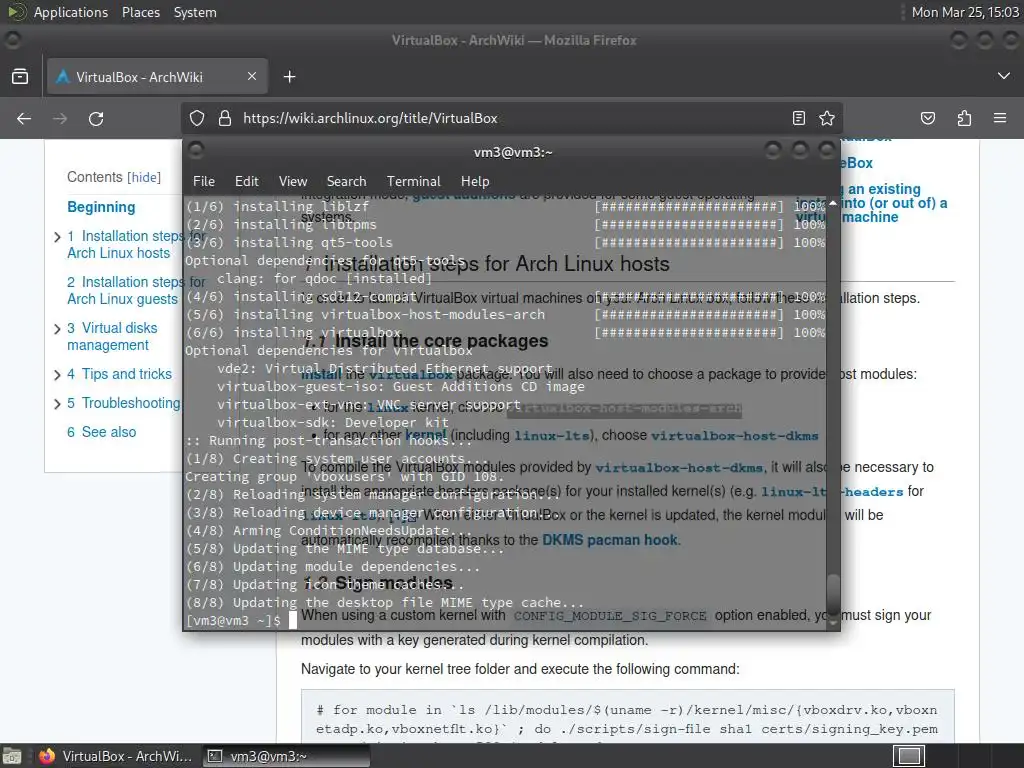Open the terminal Edit menu
Viewport: 1024px width, 768px height.
[247, 181]
